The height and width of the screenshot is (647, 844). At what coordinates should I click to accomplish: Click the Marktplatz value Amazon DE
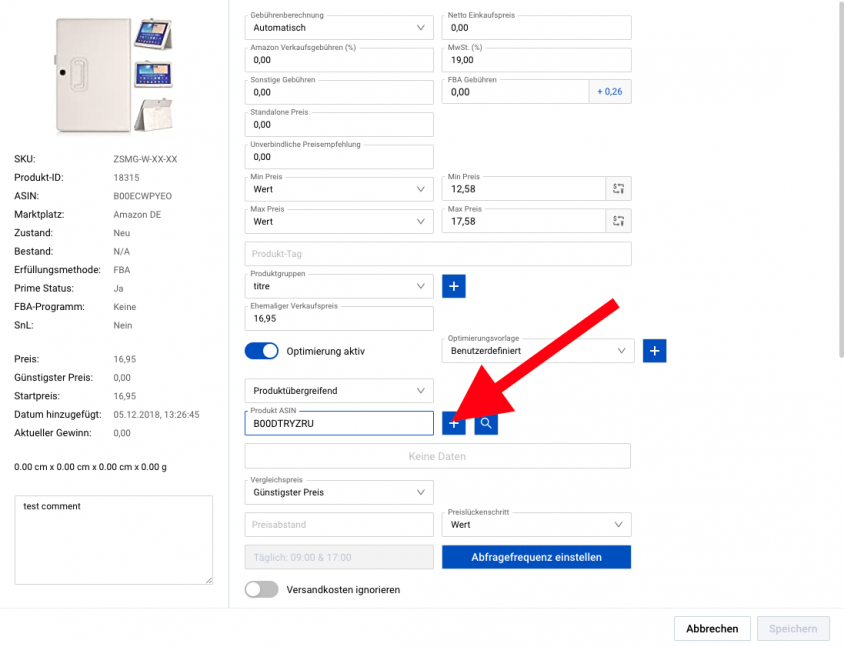pos(137,215)
